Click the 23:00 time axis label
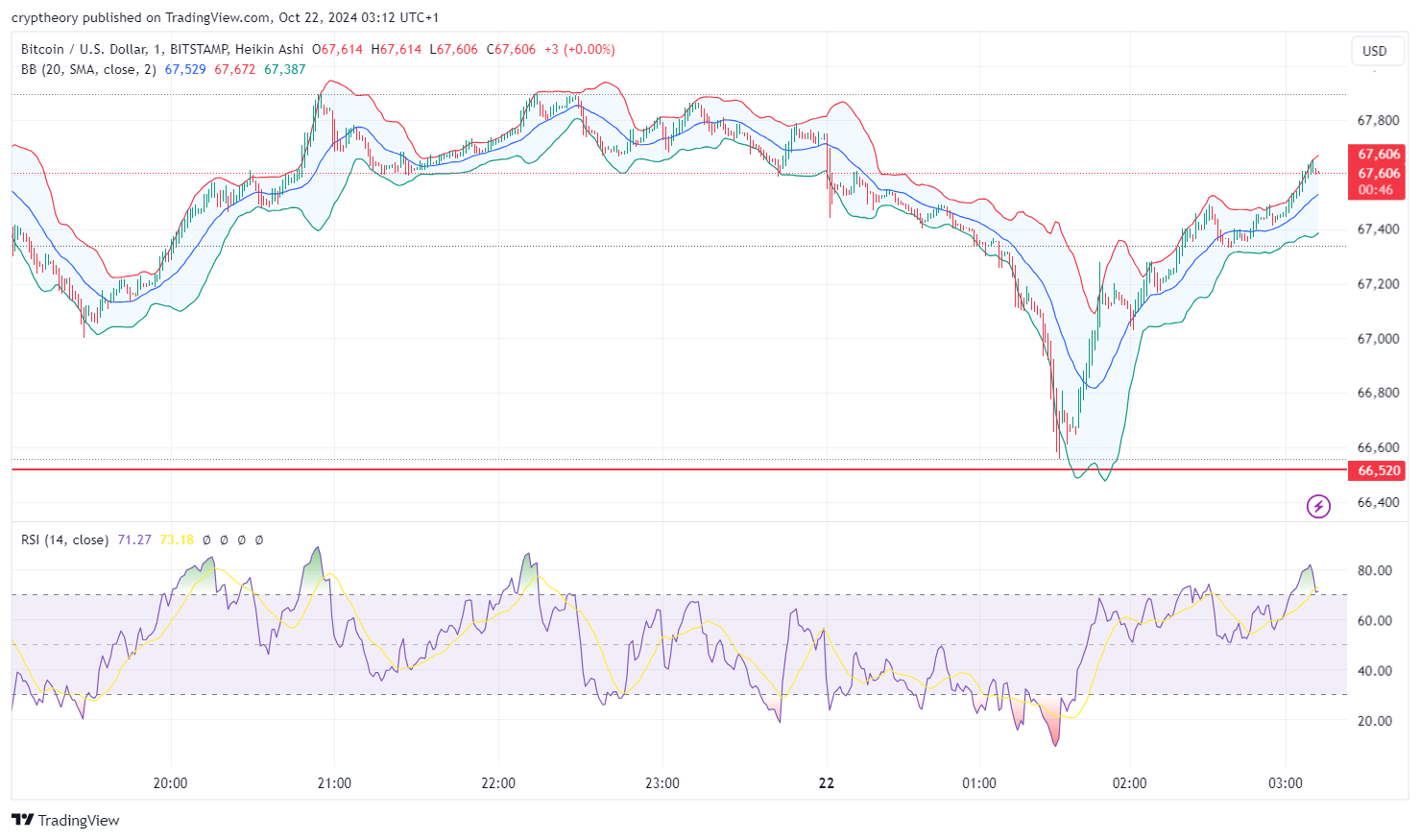1420x840 pixels. [x=662, y=783]
